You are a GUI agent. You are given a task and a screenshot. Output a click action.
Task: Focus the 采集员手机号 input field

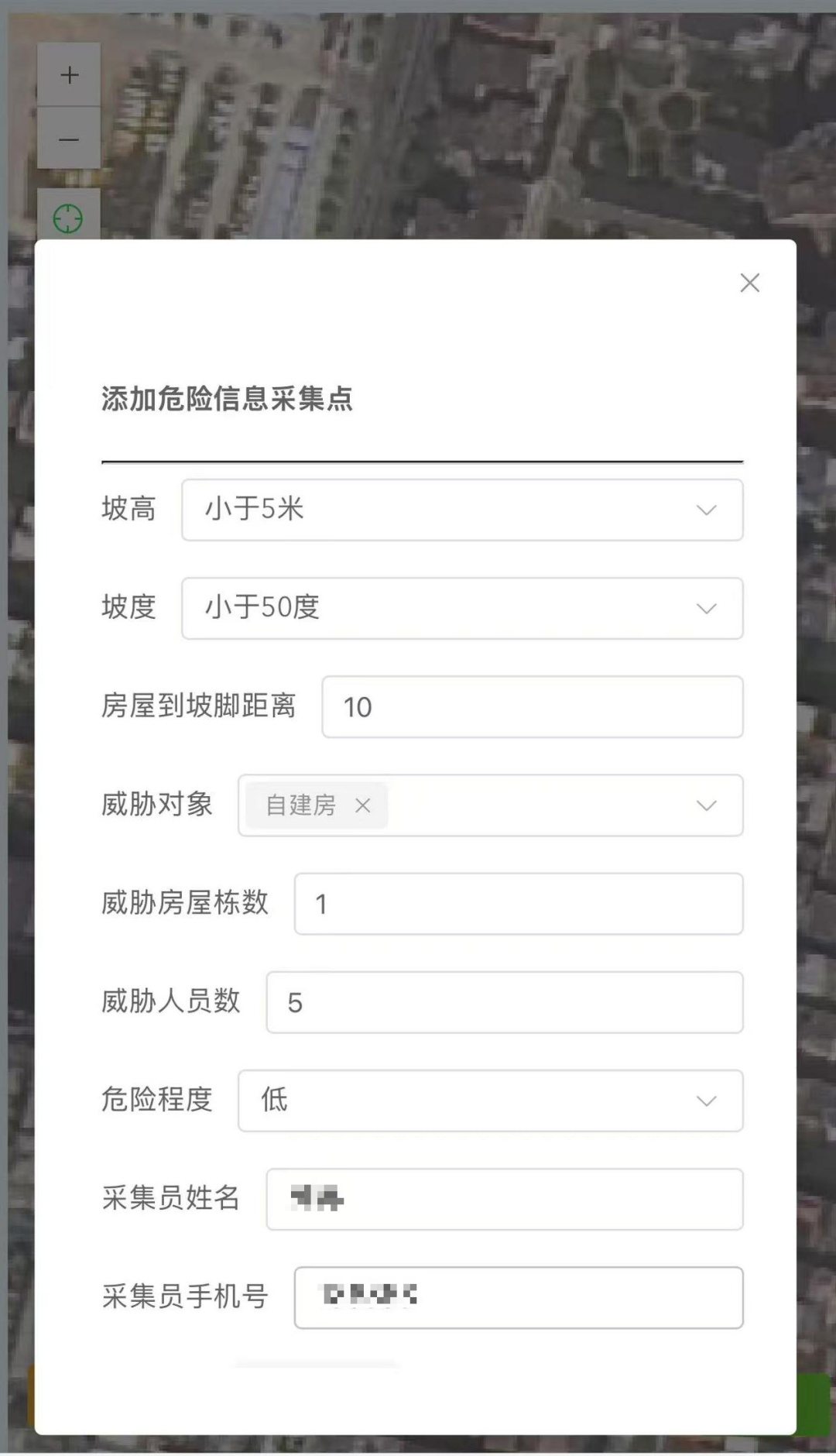point(519,1297)
